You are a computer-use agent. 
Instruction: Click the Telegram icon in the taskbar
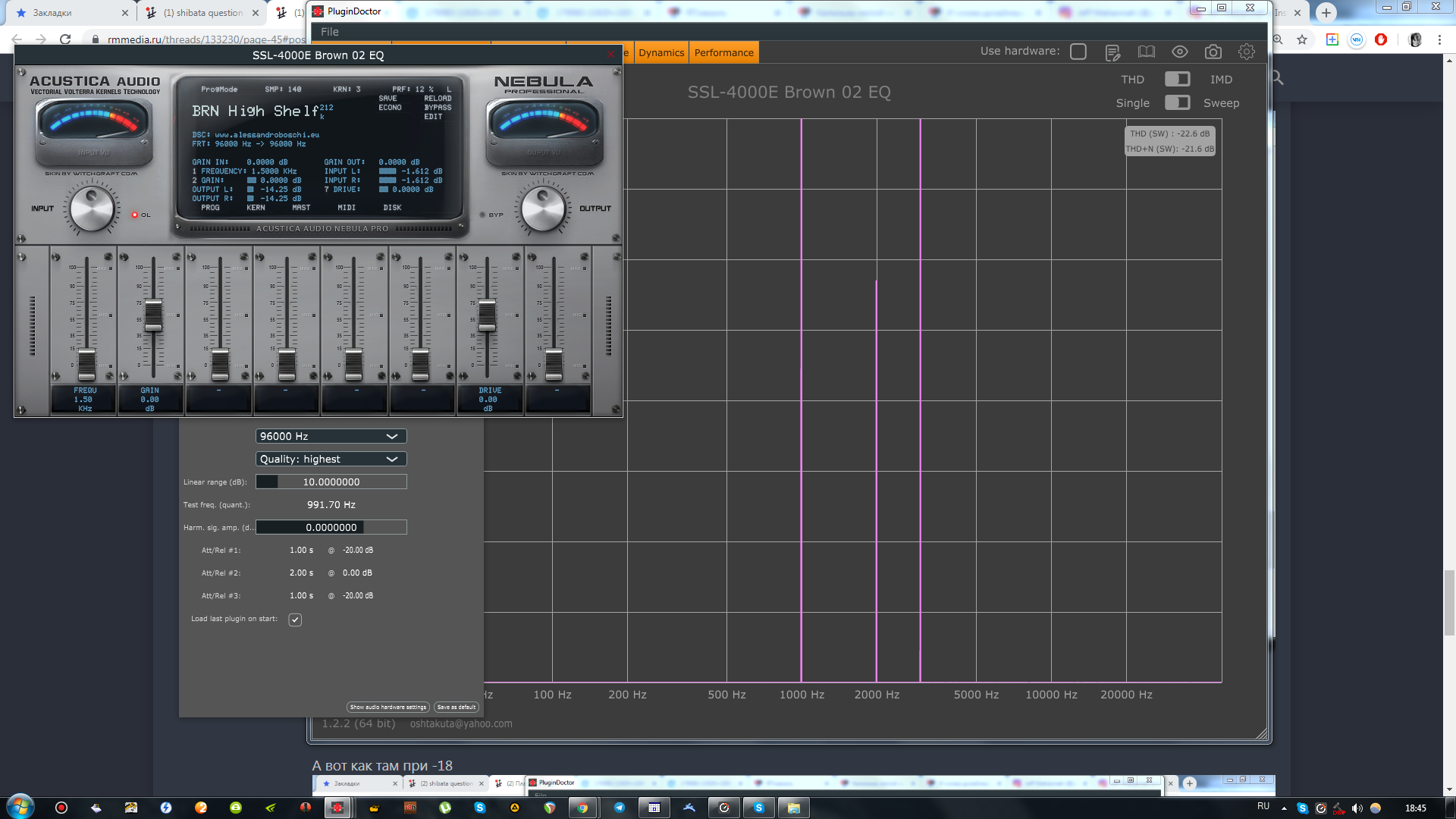click(x=620, y=808)
